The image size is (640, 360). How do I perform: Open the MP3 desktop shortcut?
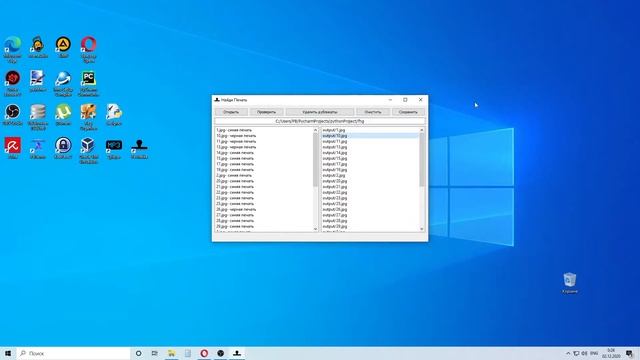pos(114,148)
